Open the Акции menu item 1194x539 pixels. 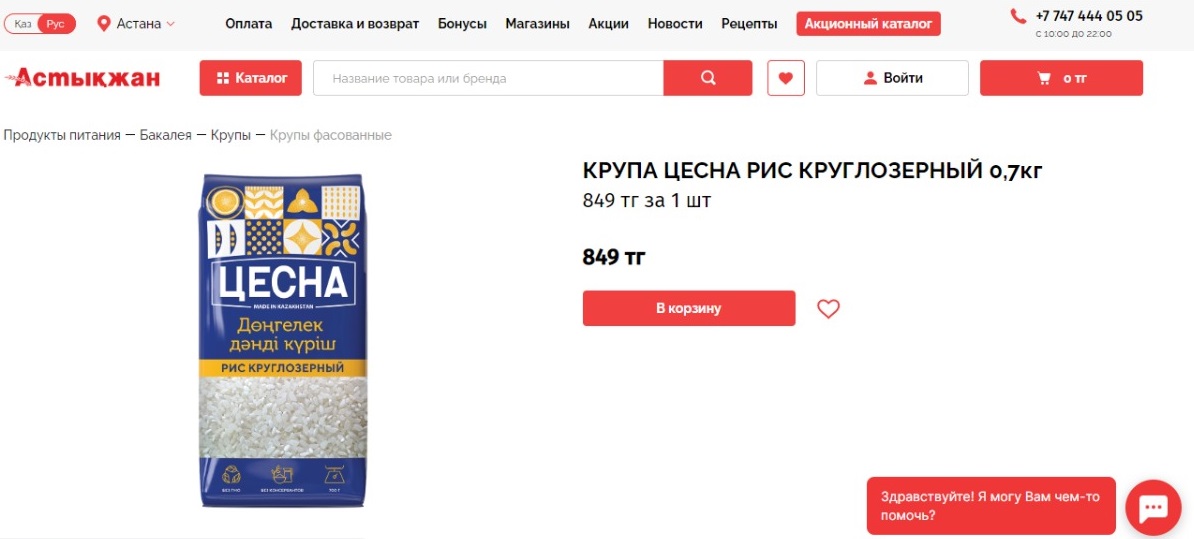click(608, 24)
